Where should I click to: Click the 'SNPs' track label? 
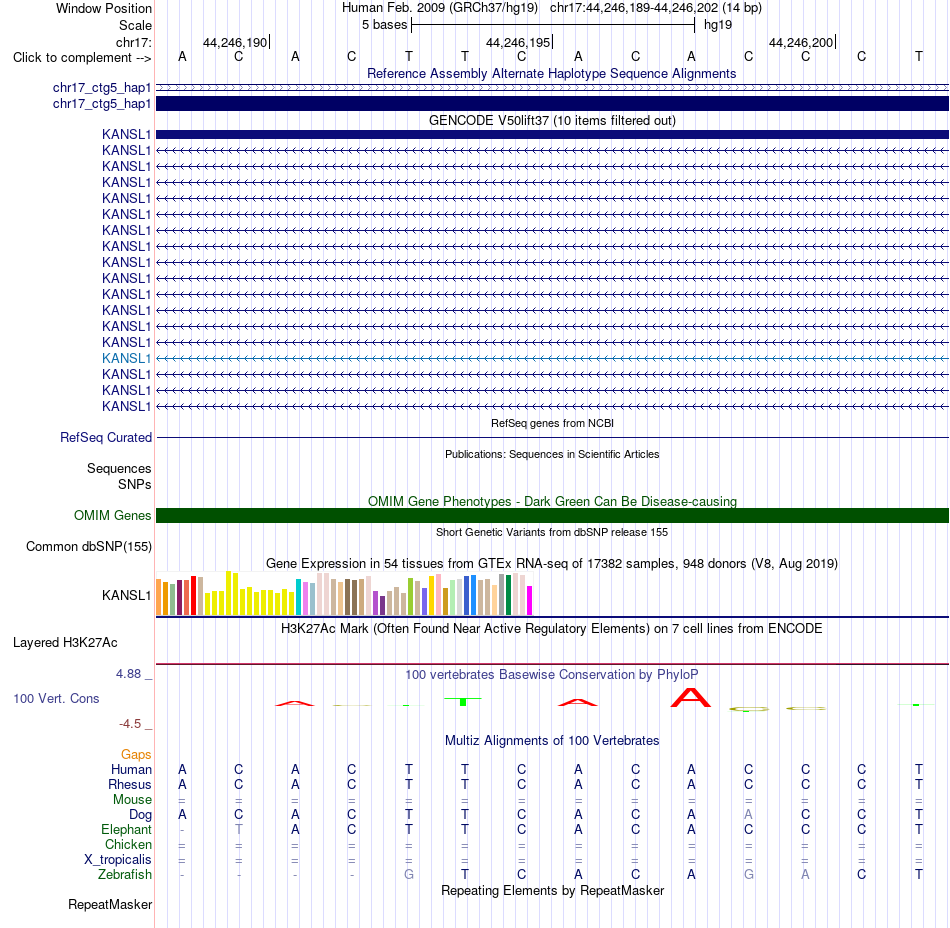[135, 485]
